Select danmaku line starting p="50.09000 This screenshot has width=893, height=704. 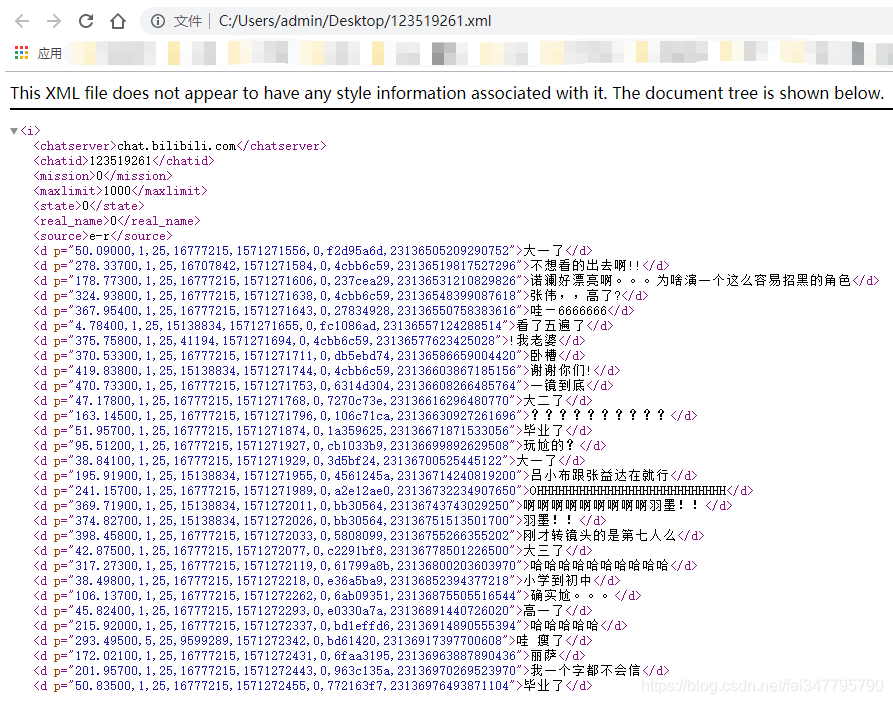pyautogui.click(x=313, y=251)
